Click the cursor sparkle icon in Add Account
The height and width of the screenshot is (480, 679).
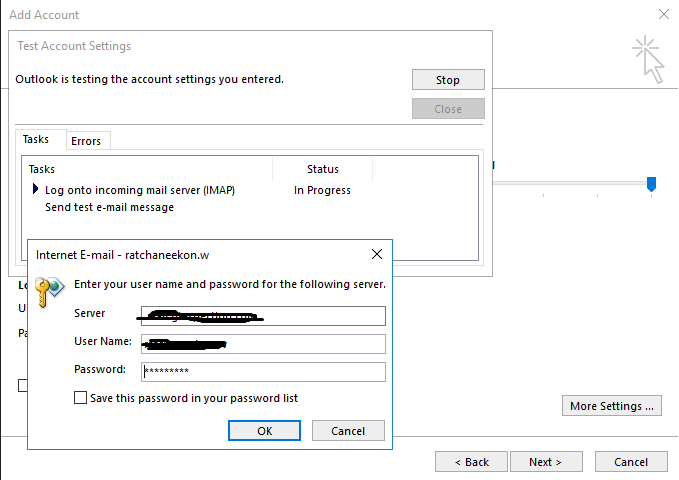[648, 59]
